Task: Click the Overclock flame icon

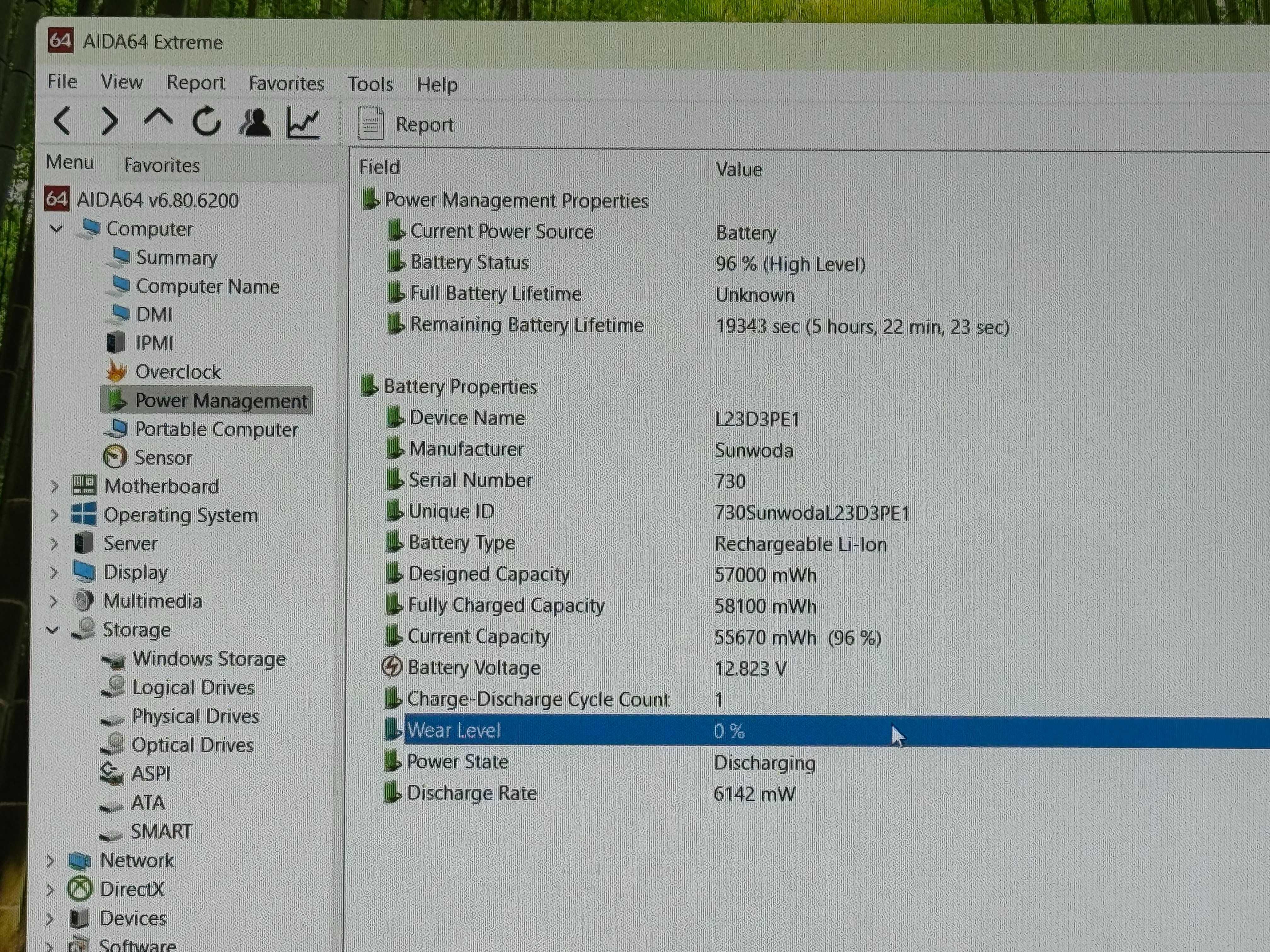Action: 116,371
